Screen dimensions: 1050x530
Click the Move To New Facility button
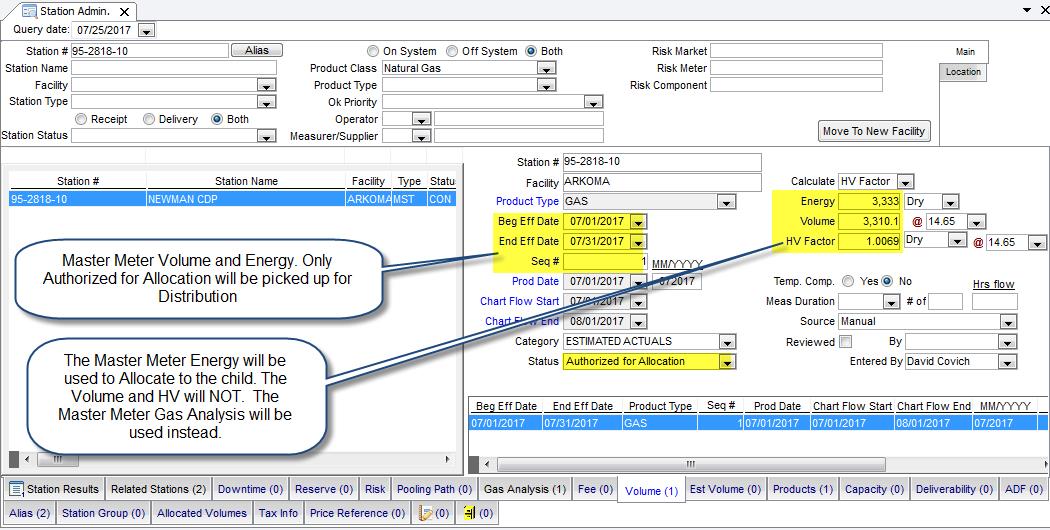point(874,131)
